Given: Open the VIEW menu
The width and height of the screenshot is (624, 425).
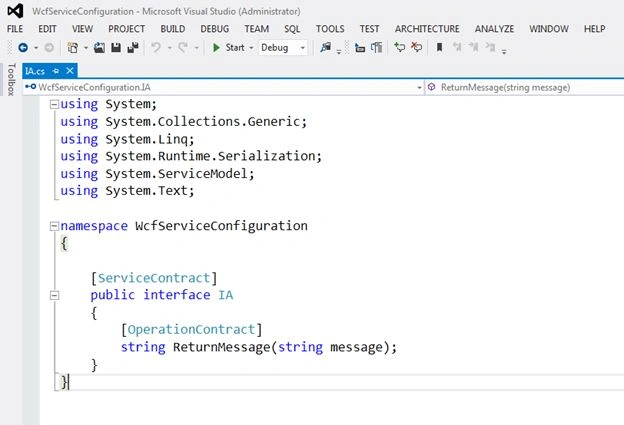Looking at the screenshot, I should click(x=82, y=29).
